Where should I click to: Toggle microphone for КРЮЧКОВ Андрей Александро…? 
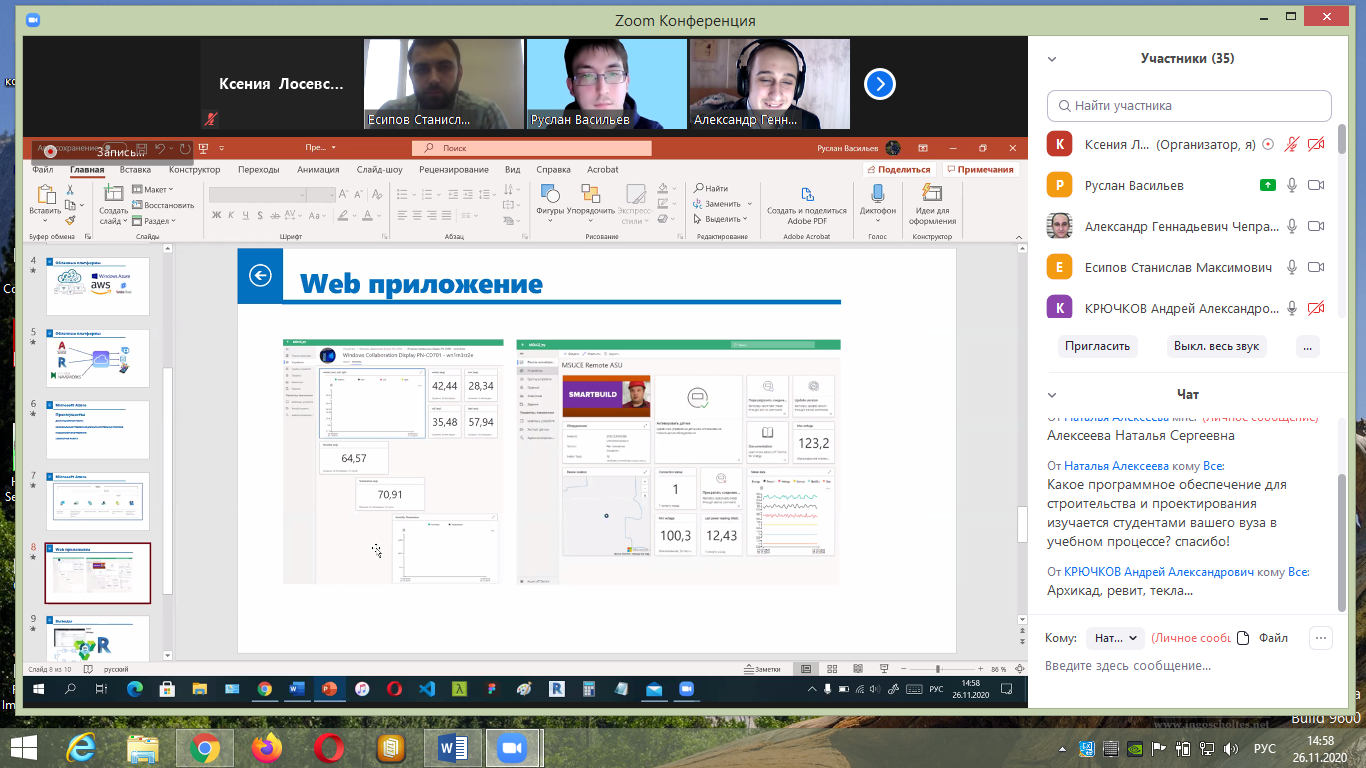point(1292,308)
